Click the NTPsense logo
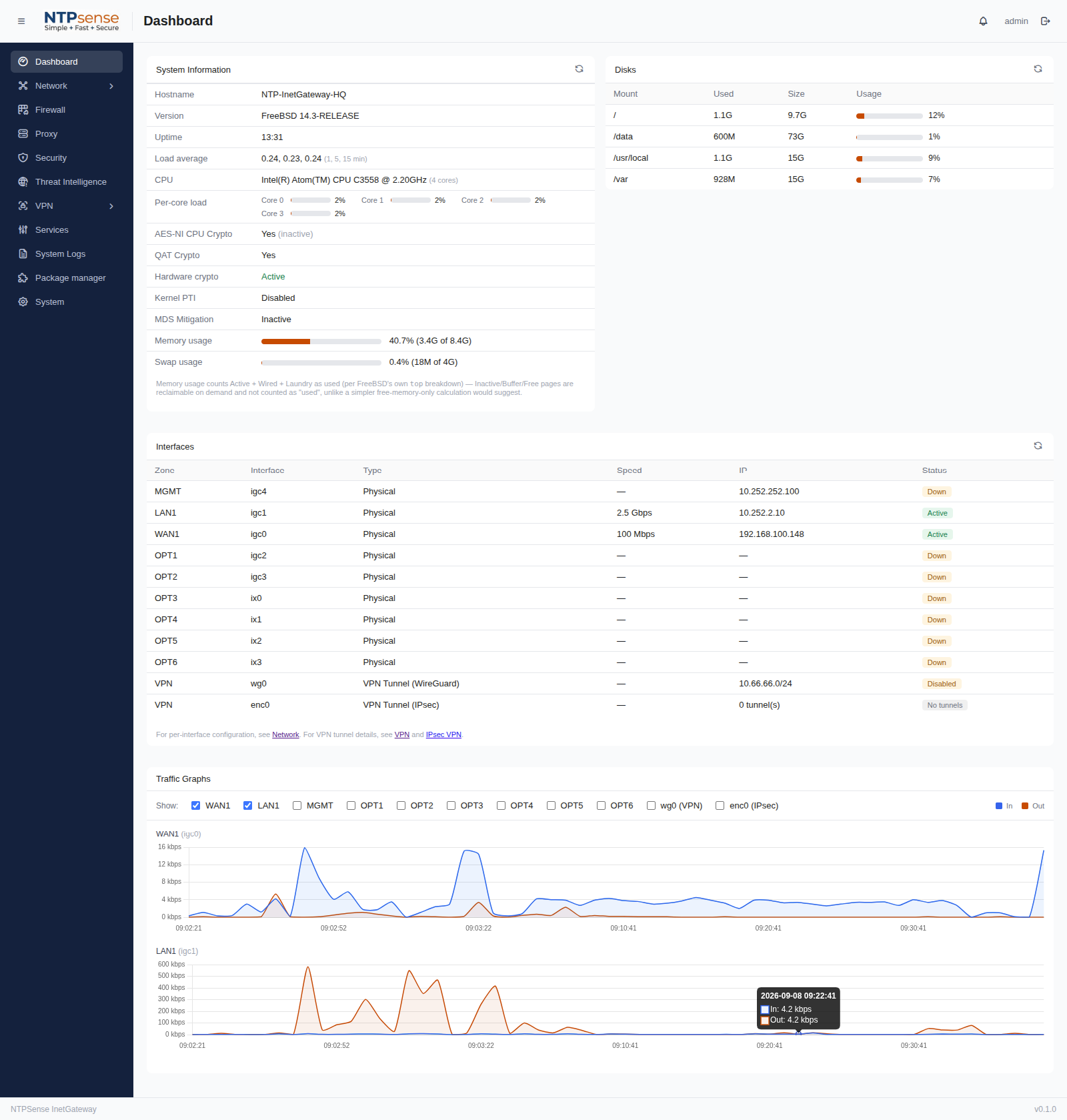Screen dimensions: 1067x1120 tap(81, 21)
